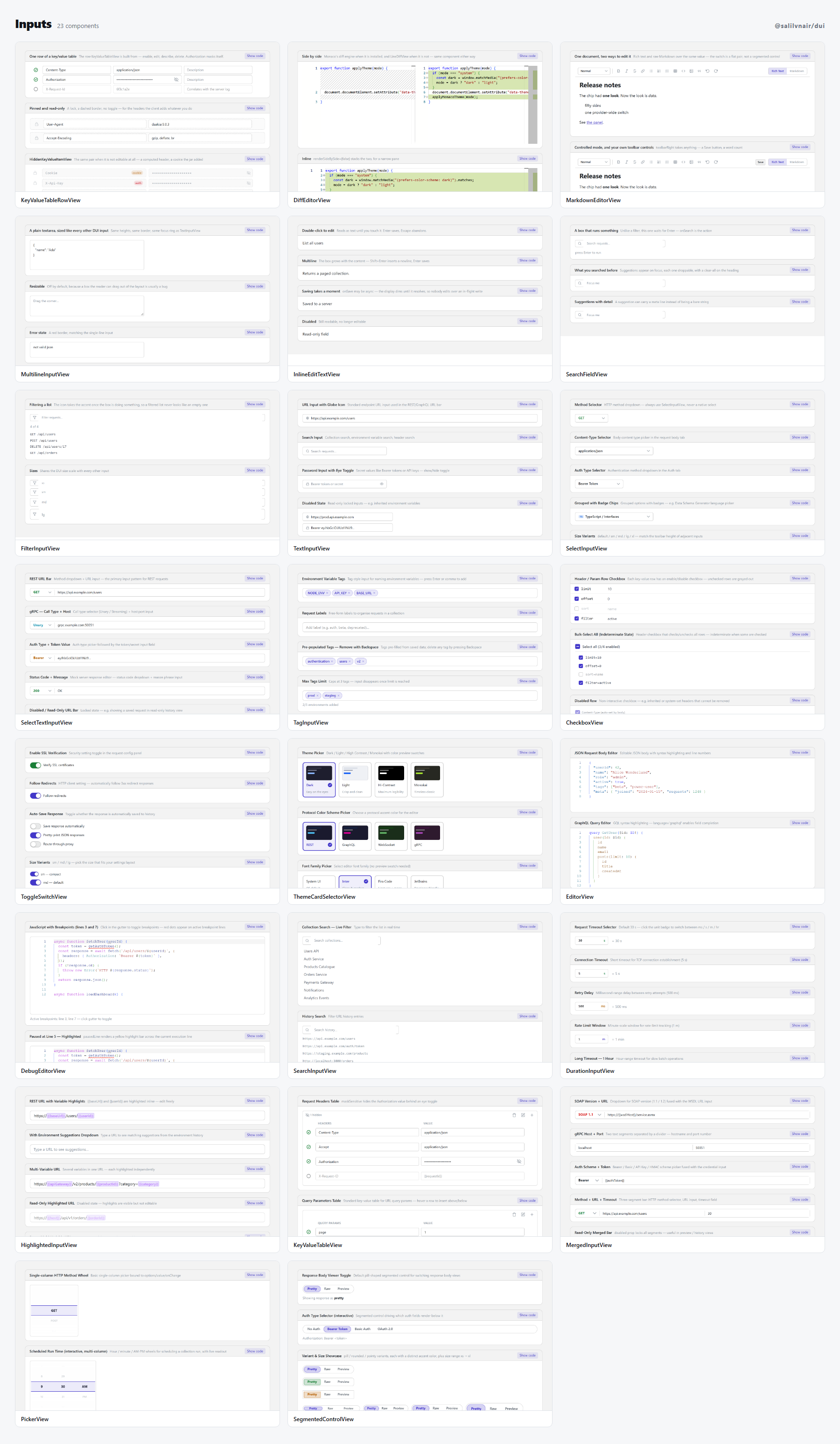Show password in 'Bearer token or secret' field

[382, 484]
